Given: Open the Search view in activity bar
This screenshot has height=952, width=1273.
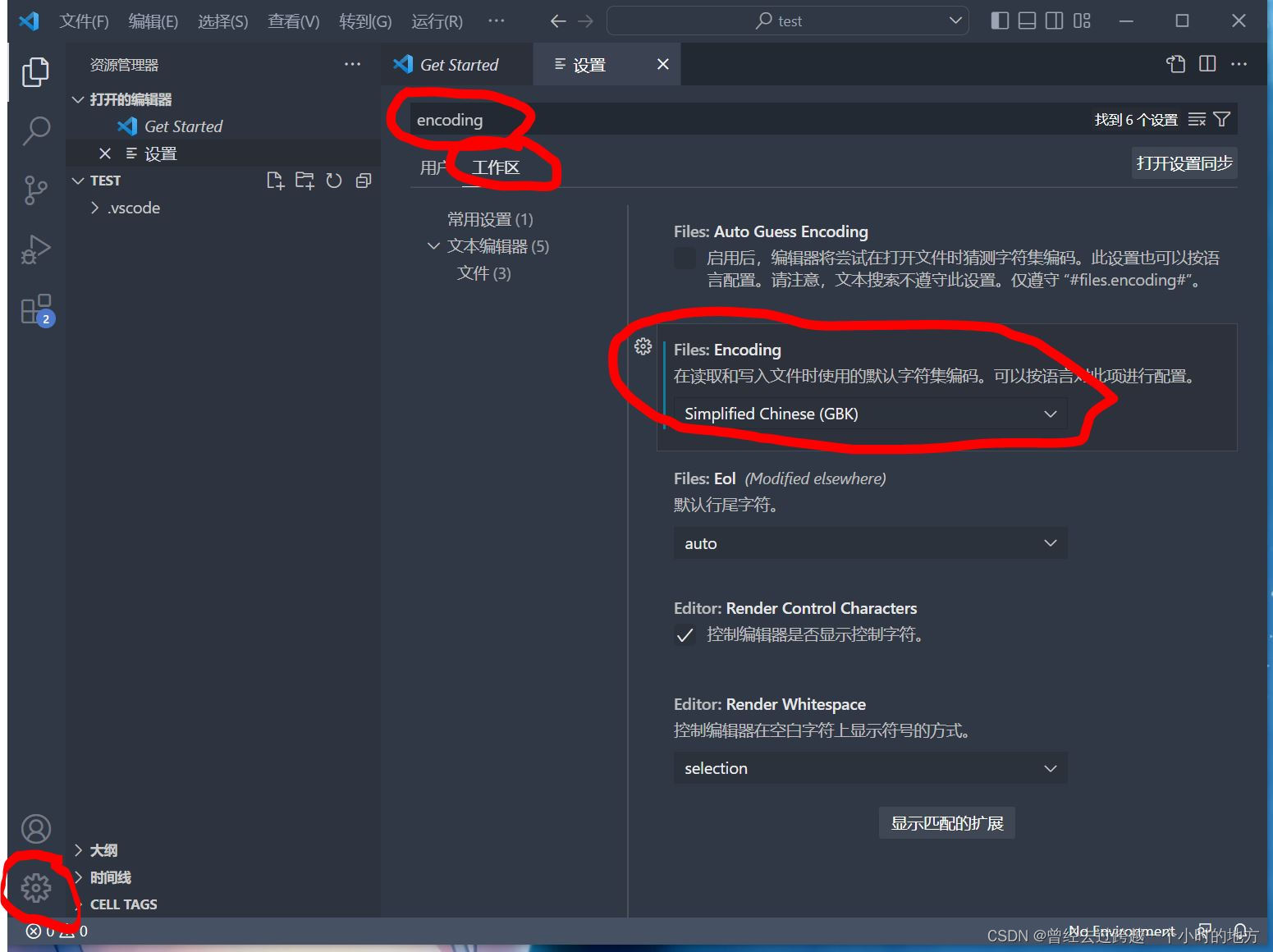Looking at the screenshot, I should (x=35, y=130).
